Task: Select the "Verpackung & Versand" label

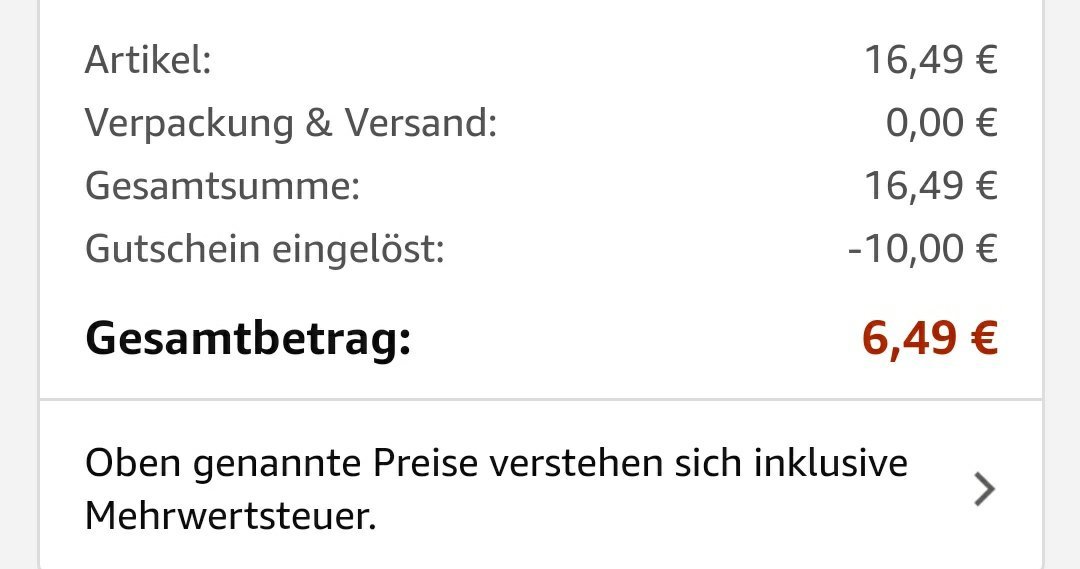Action: pyautogui.click(x=291, y=124)
